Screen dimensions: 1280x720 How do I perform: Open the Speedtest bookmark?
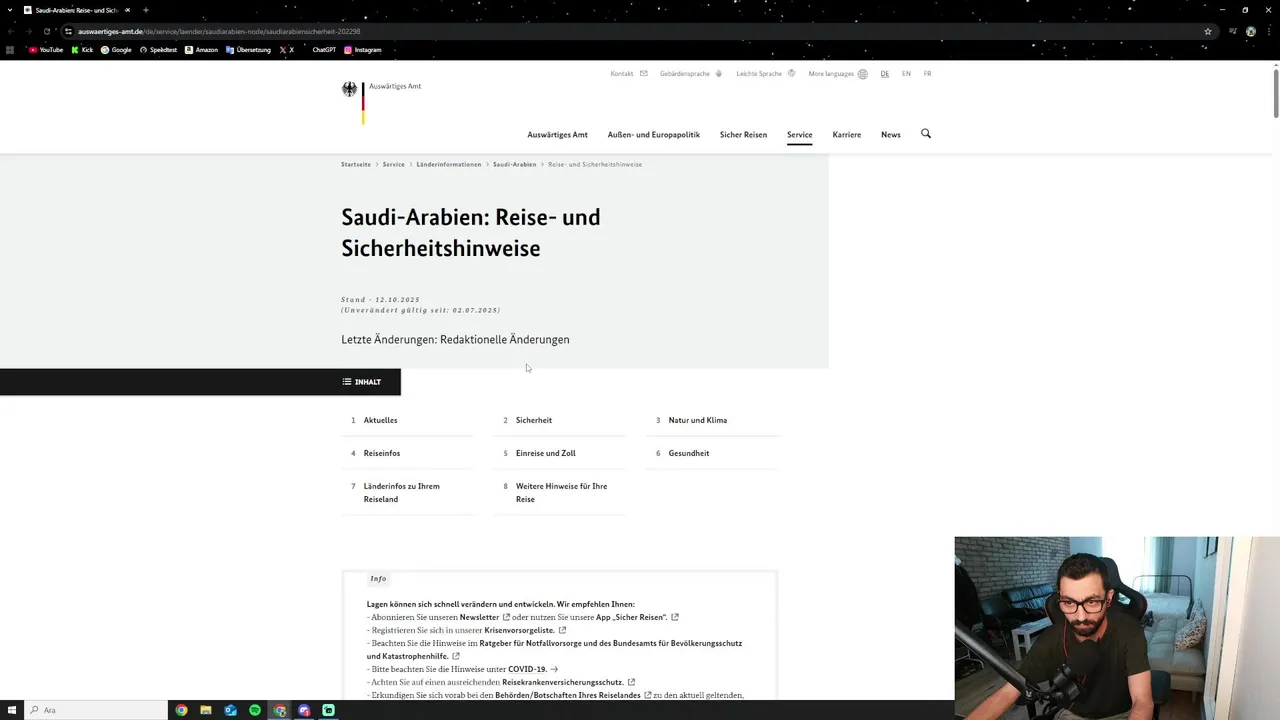coord(159,50)
